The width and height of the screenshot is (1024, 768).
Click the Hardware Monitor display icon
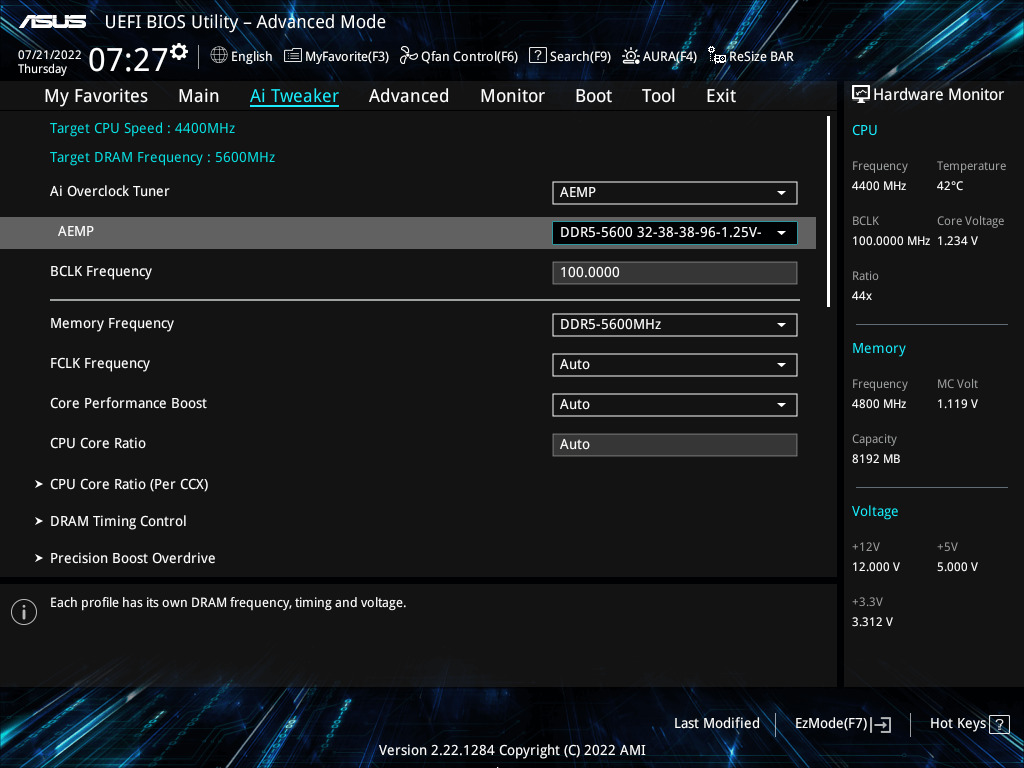click(861, 95)
